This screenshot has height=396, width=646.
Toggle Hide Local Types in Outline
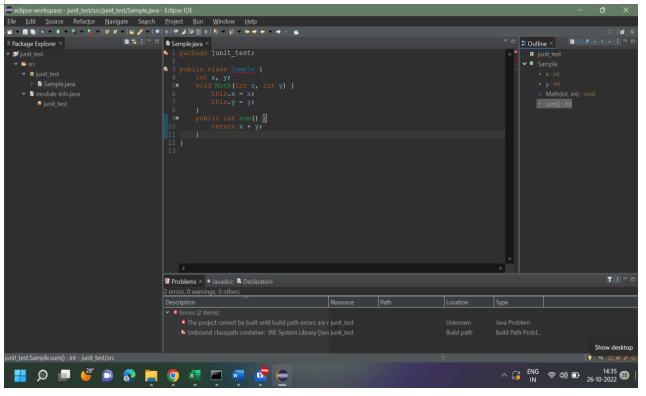click(610, 41)
